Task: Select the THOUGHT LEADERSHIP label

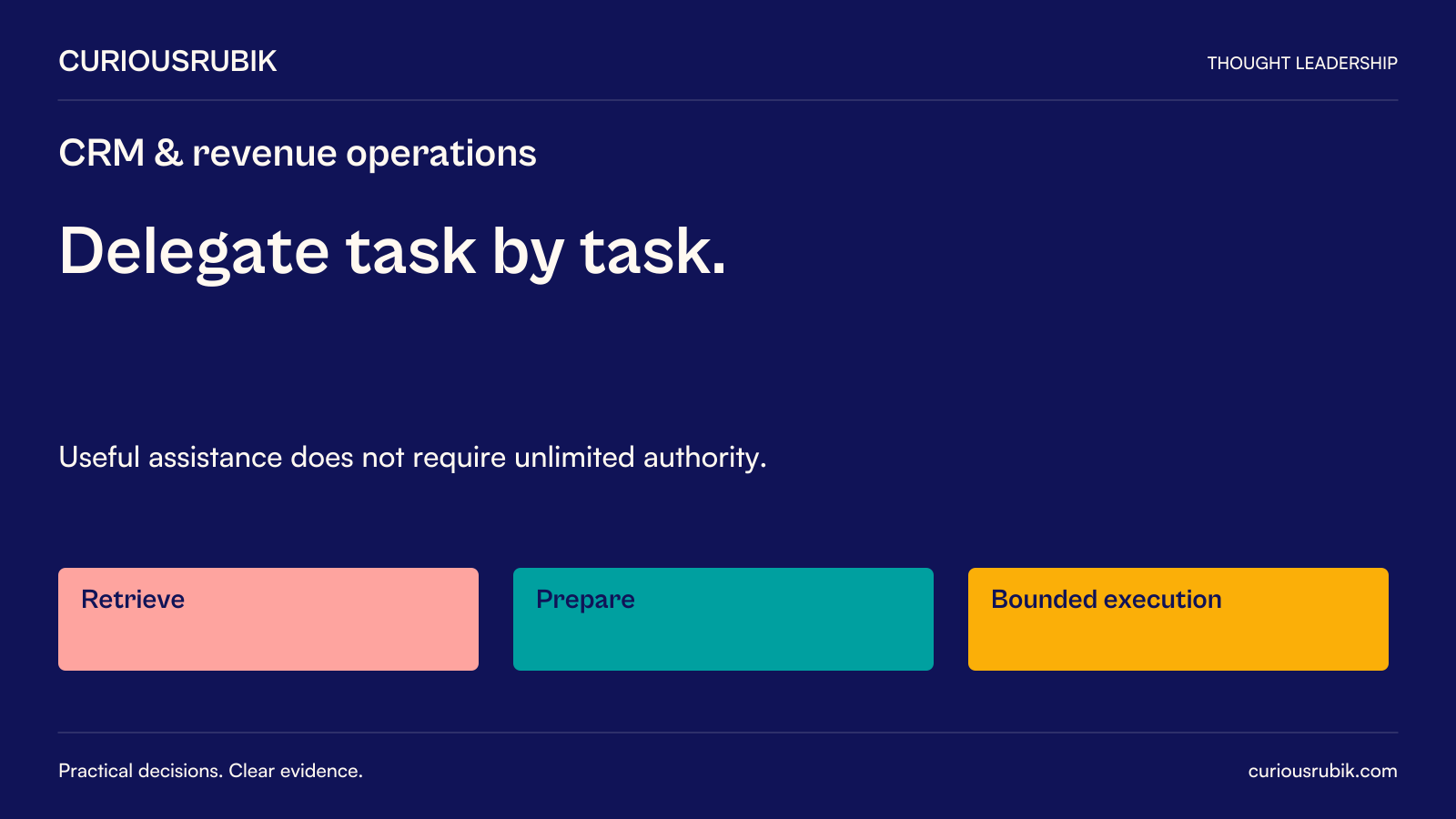Action: 1302,64
